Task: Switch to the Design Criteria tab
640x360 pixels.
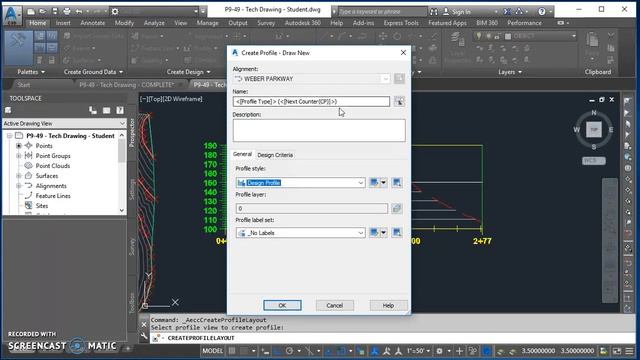Action: pyautogui.click(x=275, y=155)
